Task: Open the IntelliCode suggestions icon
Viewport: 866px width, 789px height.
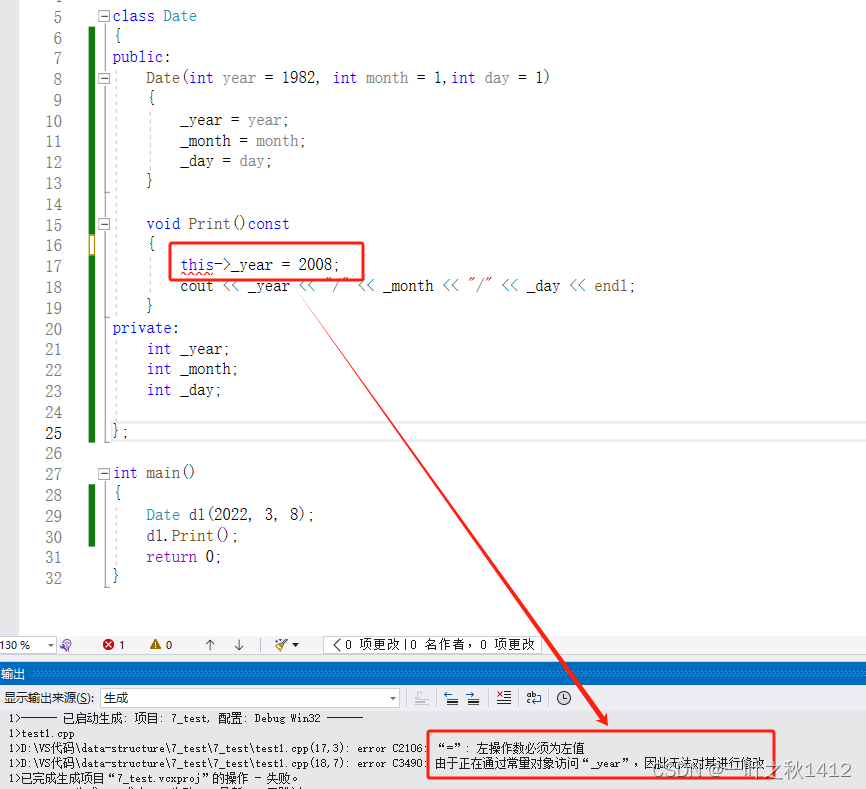Action: click(66, 645)
